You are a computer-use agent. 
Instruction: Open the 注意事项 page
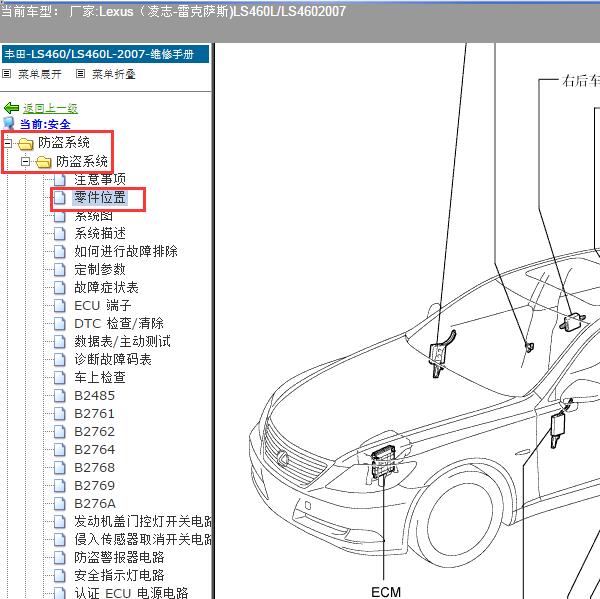pos(100,179)
